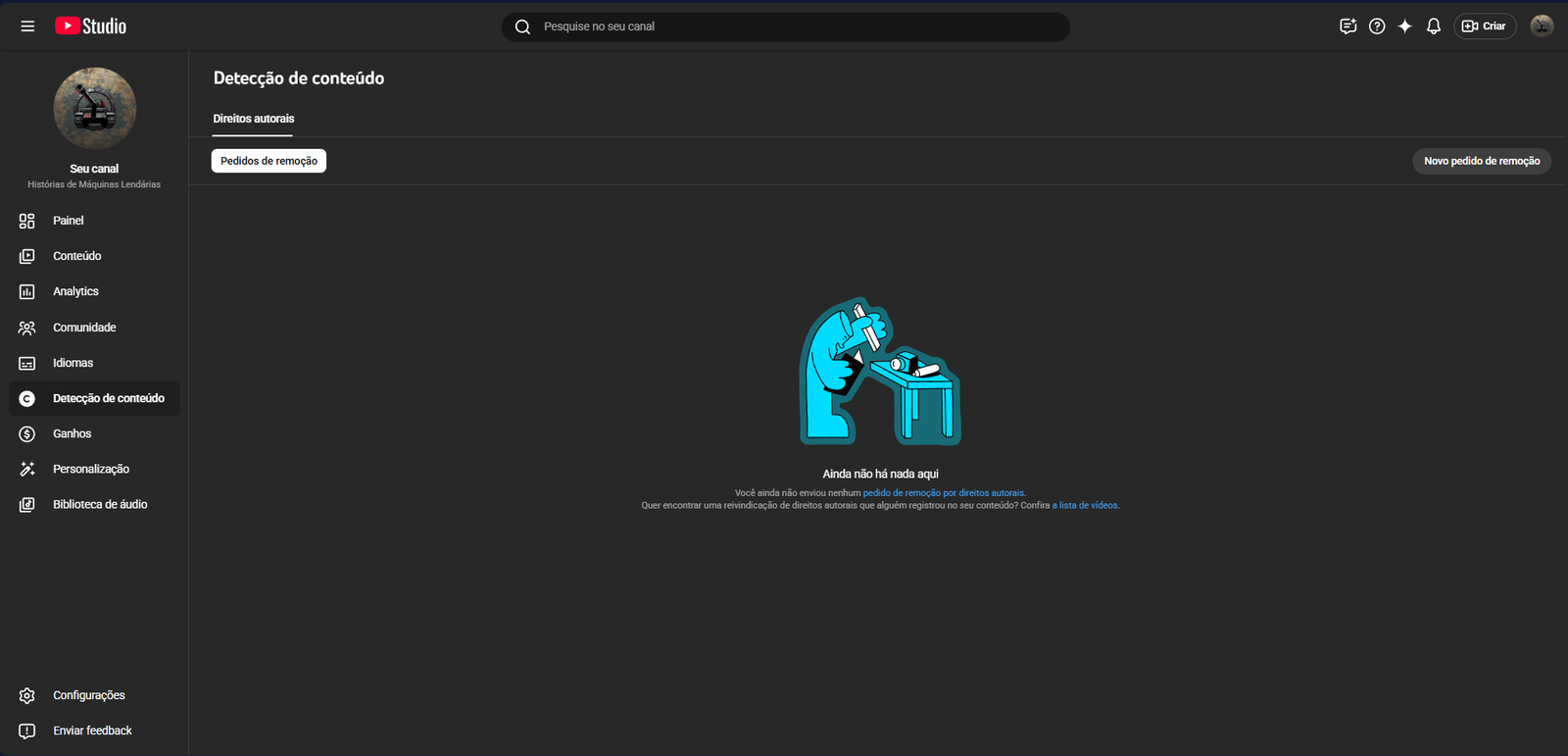The image size is (1568, 756).
Task: Open the account avatar menu at top right
Action: (1542, 26)
